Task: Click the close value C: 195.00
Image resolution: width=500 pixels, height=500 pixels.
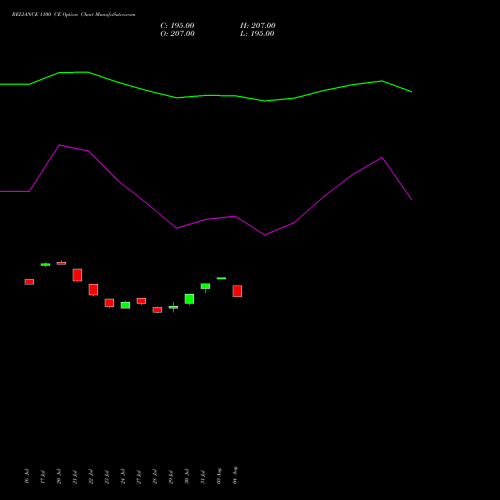Action: pyautogui.click(x=177, y=26)
